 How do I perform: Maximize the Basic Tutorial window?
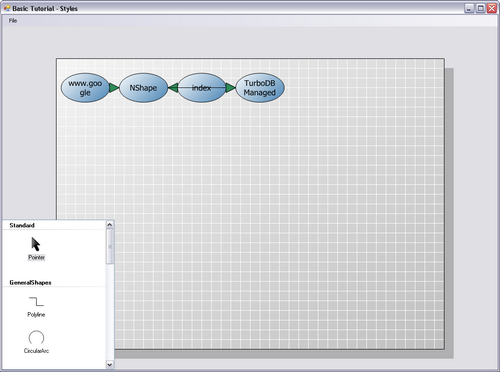480,8
